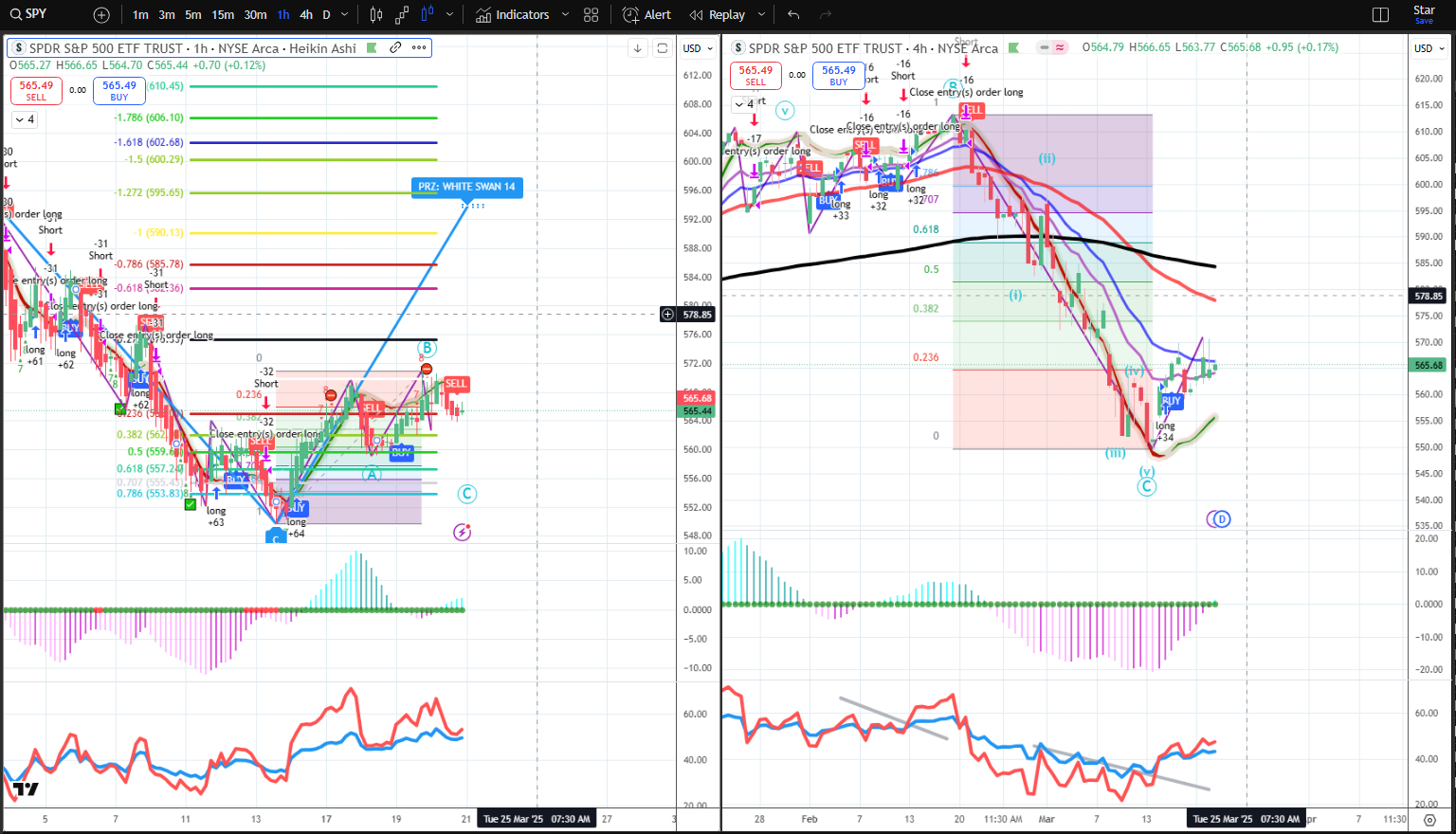Viewport: 1456px width, 834px height.
Task: Collapse the indicator legend on the 4h chart
Action: (744, 104)
